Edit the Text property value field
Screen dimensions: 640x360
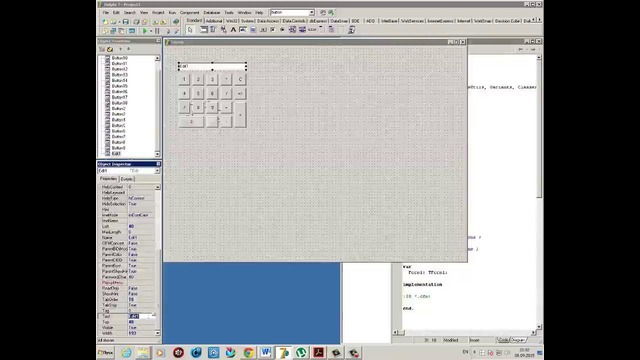click(x=141, y=316)
